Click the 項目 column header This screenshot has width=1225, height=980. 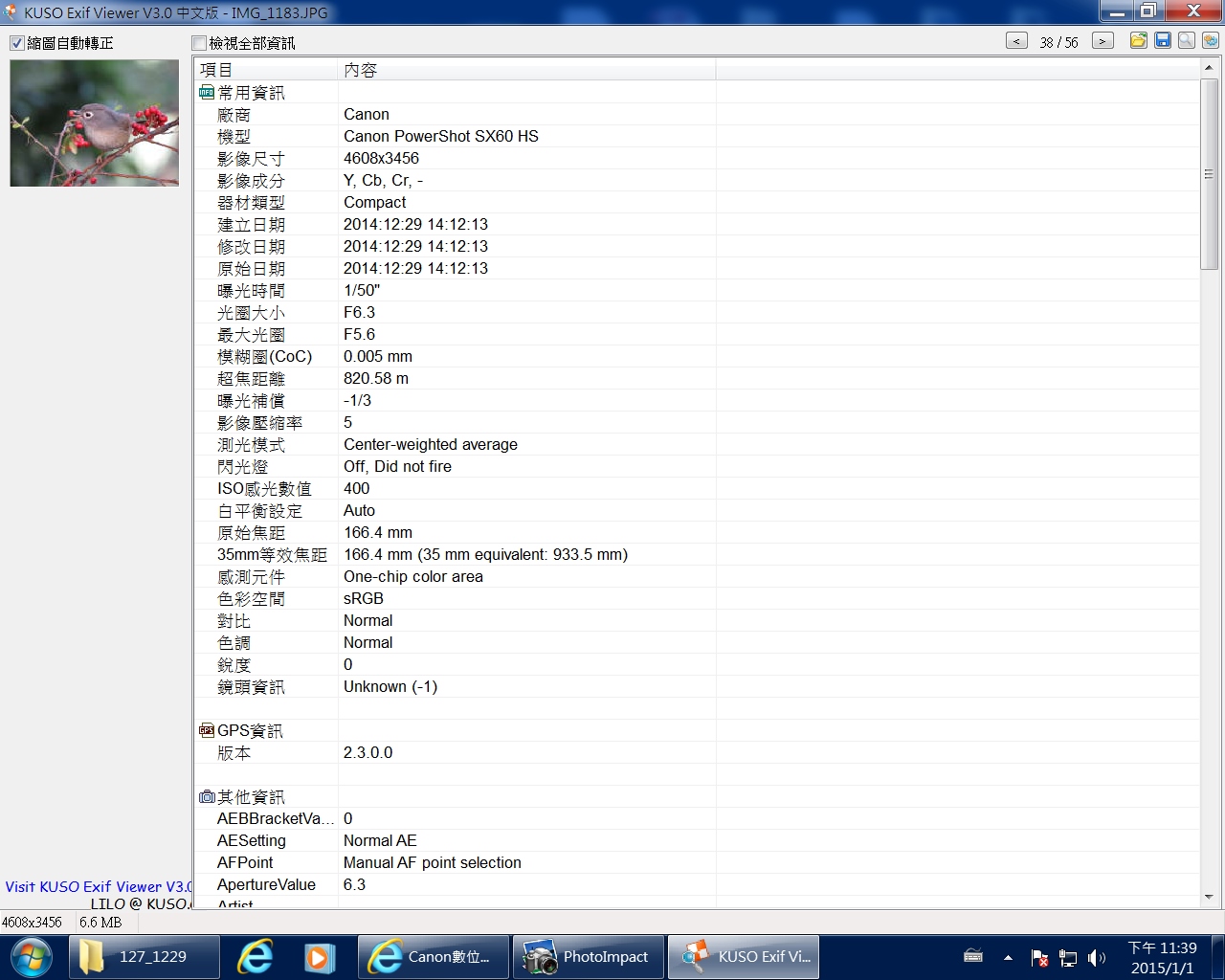pos(266,70)
